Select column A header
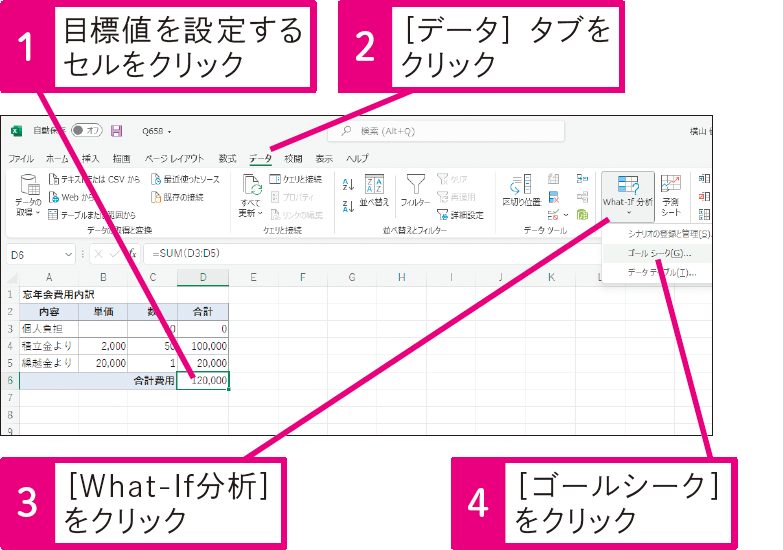 (49, 277)
